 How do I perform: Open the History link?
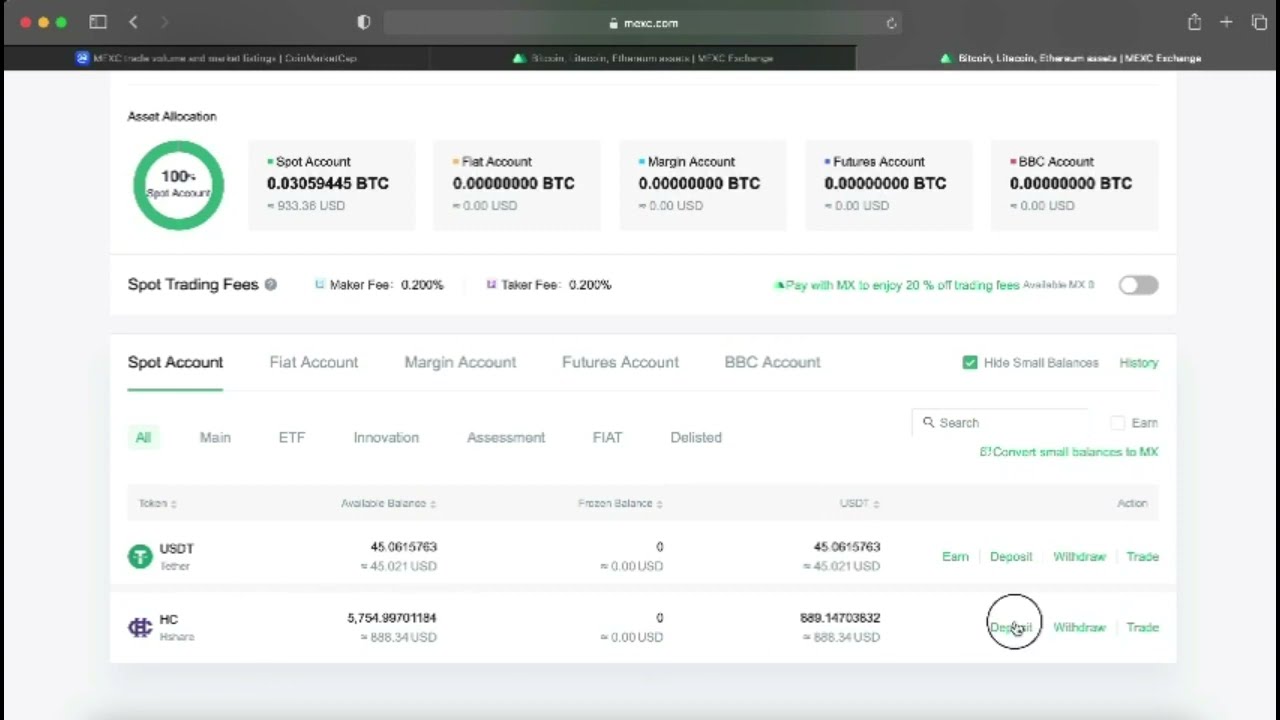click(x=1139, y=363)
